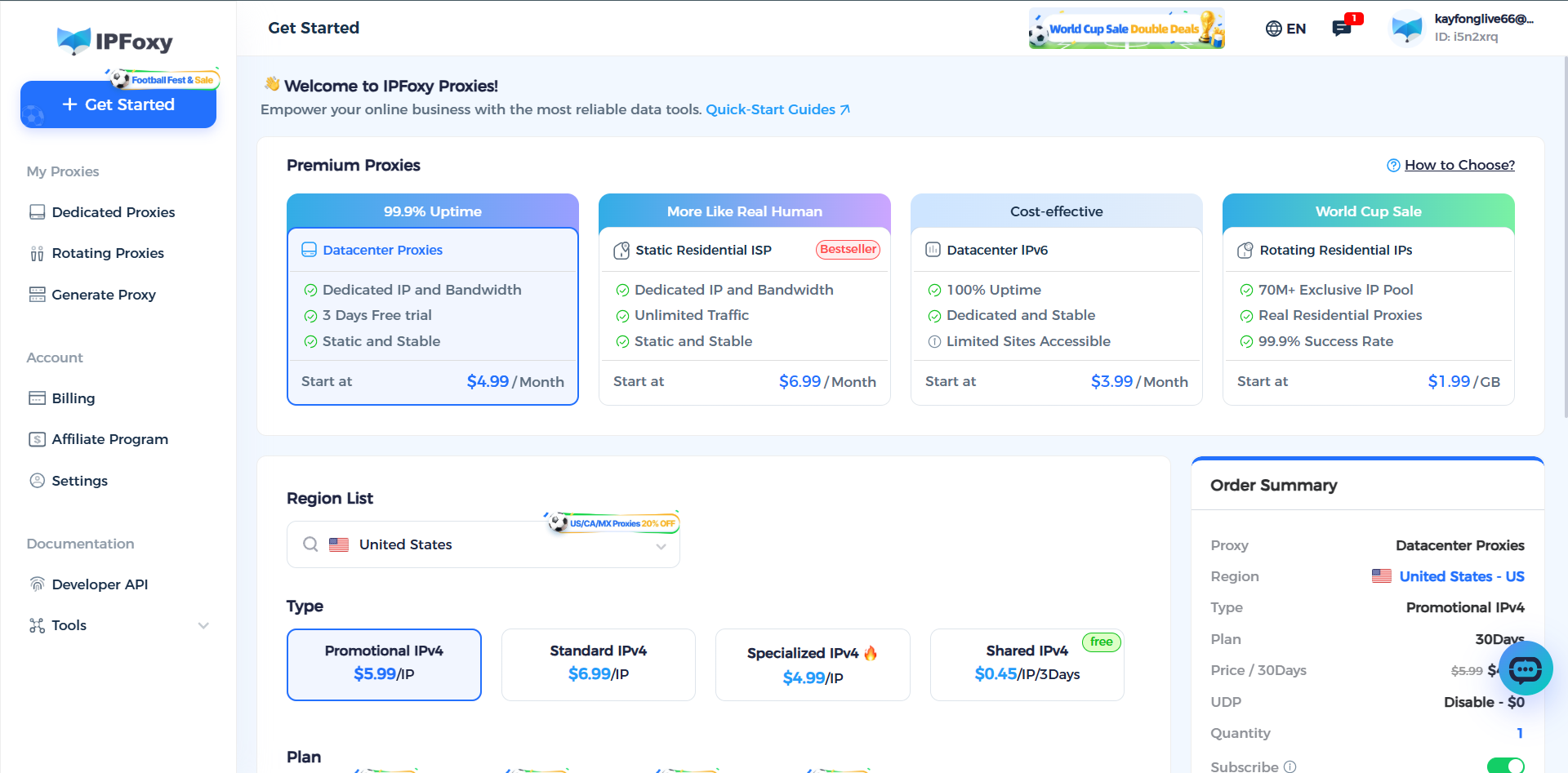Viewport: 1568px width, 773px height.
Task: Click the United States region search field
Action: 483,544
